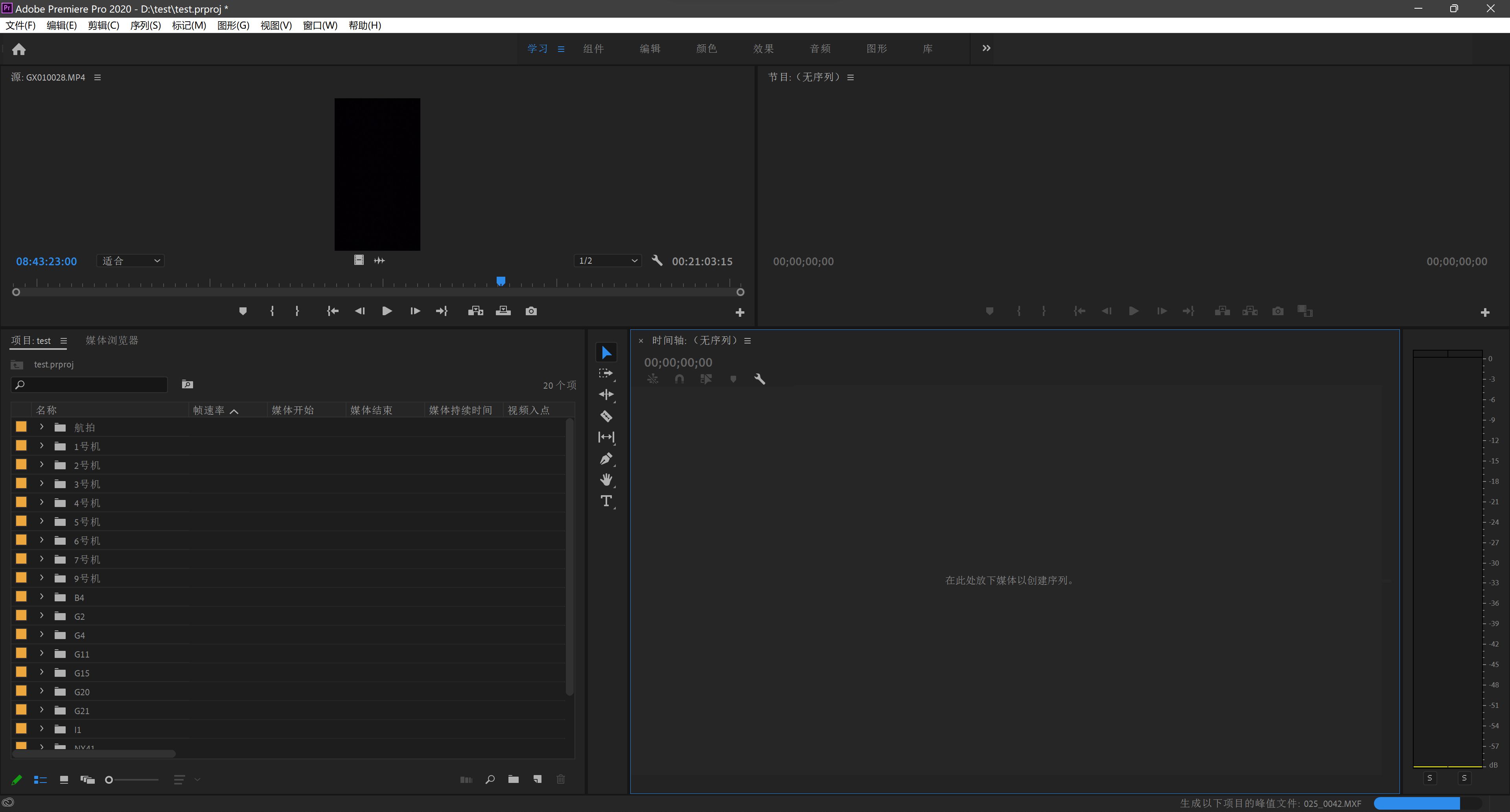The image size is (1510, 812).
Task: Open the zoom level dropdown showing 适合
Action: 131,261
